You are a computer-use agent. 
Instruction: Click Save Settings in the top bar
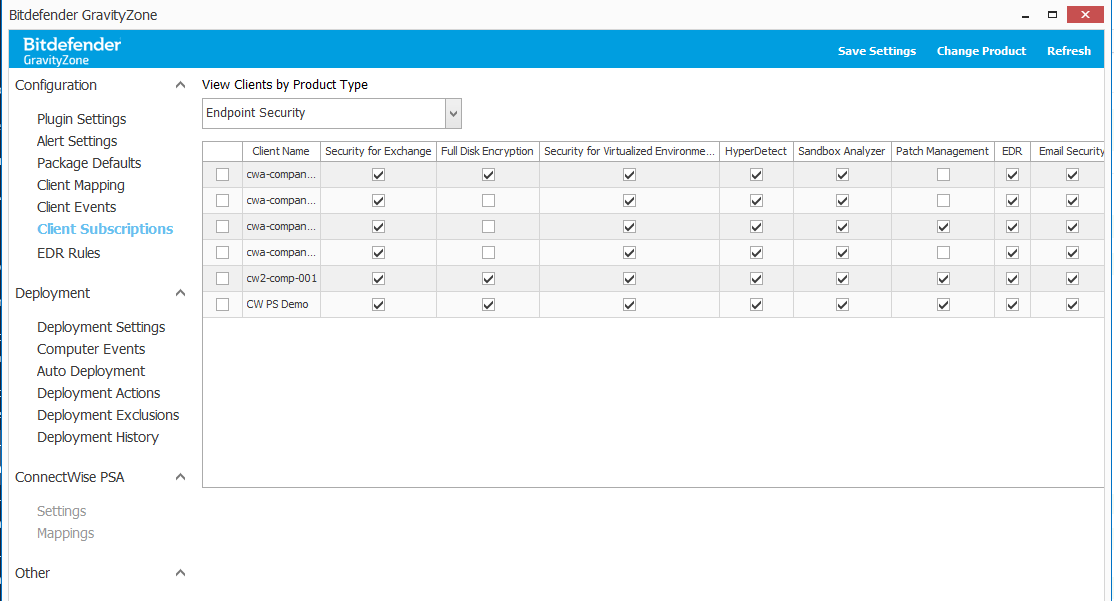tap(877, 50)
